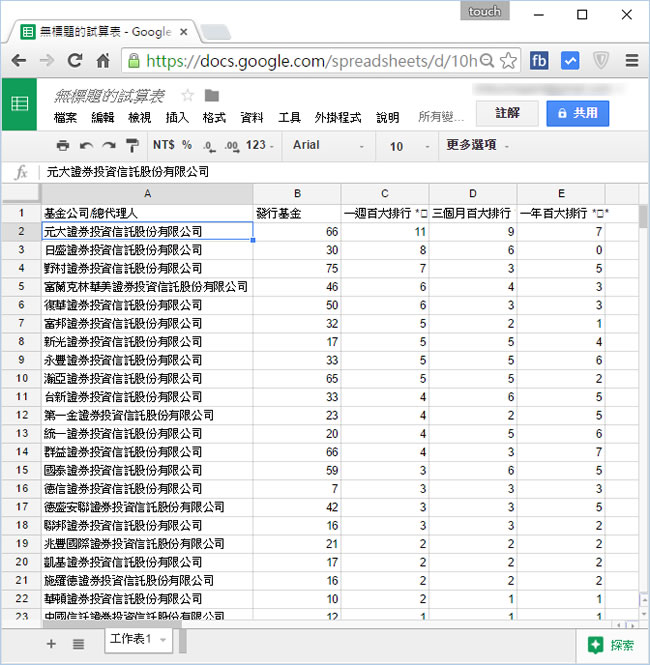The width and height of the screenshot is (650, 665).
Task: Increase decimal places
Action: 232,146
